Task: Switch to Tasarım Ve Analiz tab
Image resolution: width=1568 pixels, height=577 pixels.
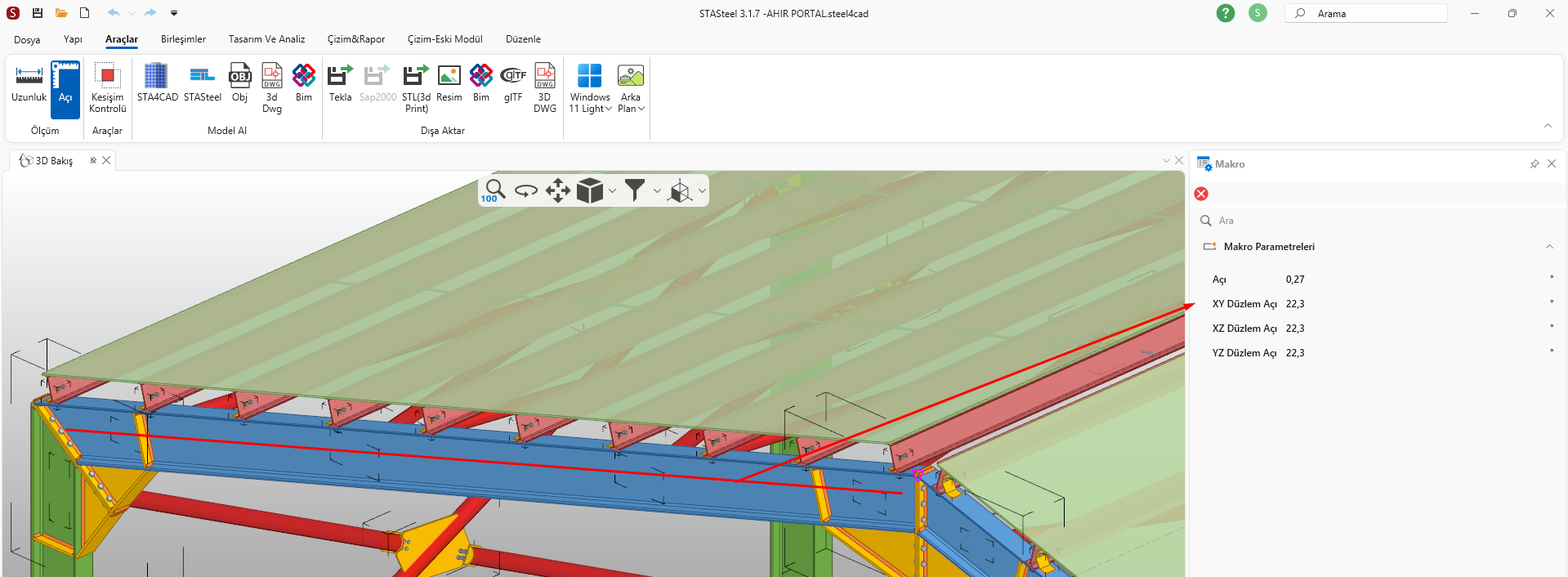Action: [x=266, y=39]
